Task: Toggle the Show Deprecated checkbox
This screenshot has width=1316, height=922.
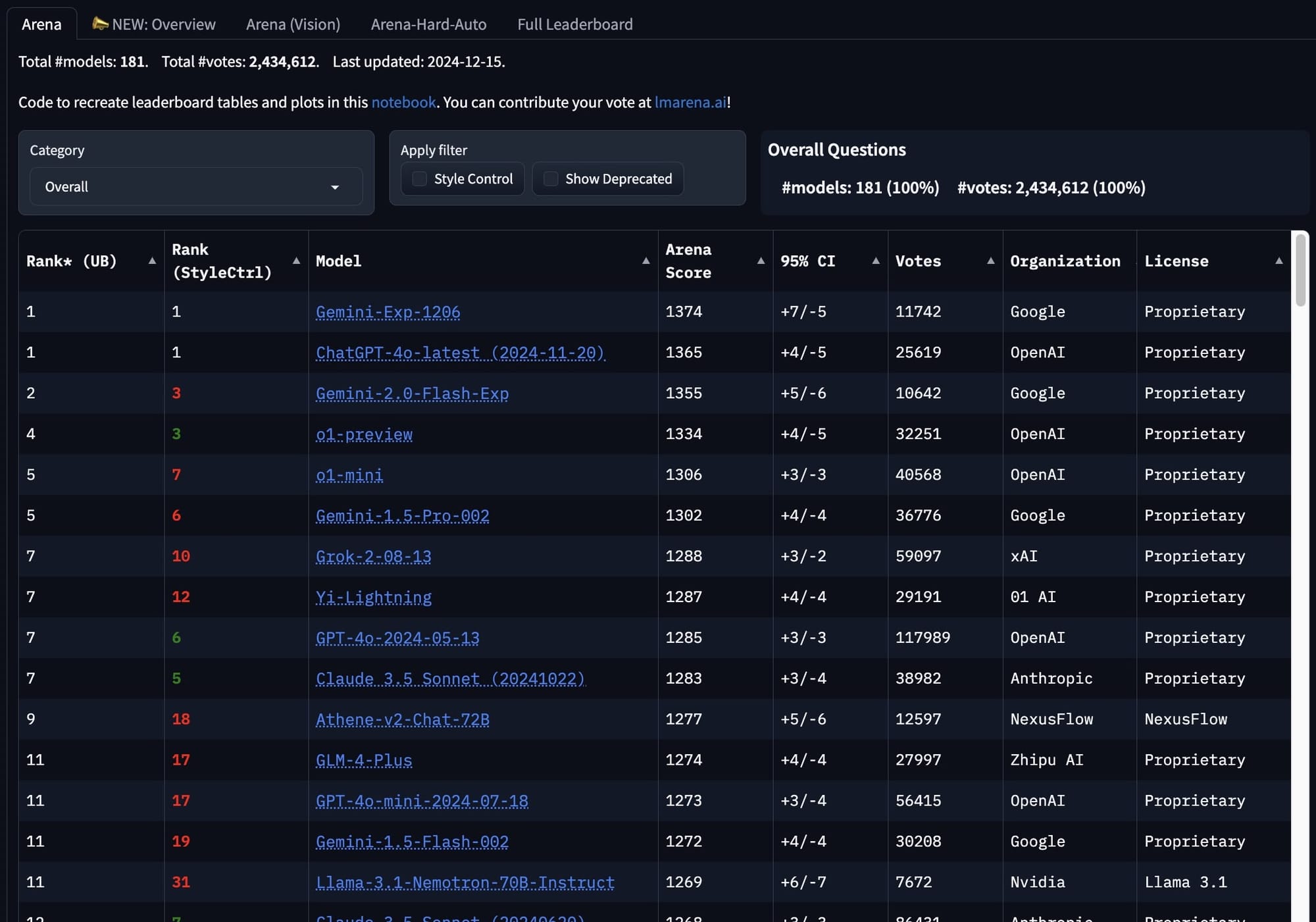Action: pos(551,179)
